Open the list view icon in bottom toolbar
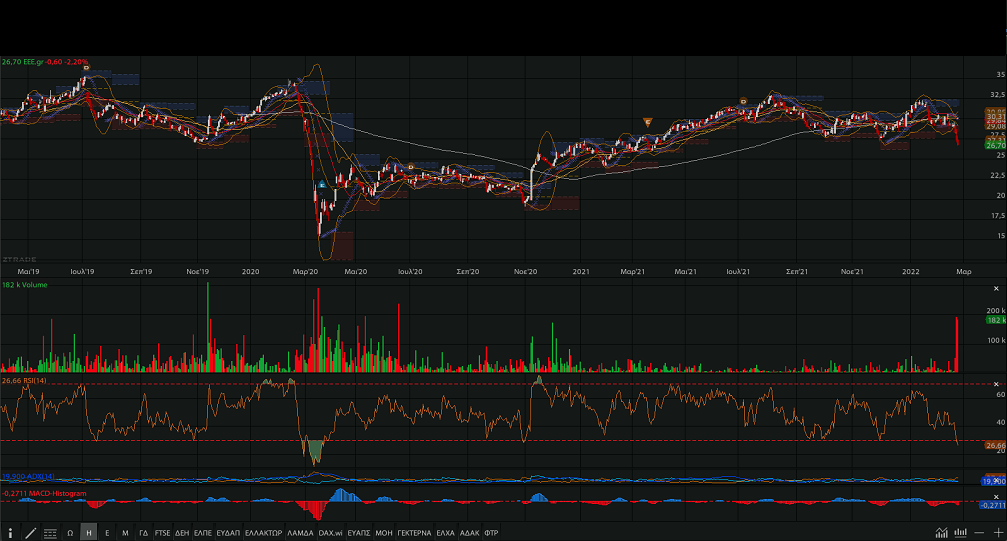The image size is (1007, 541). (50, 533)
